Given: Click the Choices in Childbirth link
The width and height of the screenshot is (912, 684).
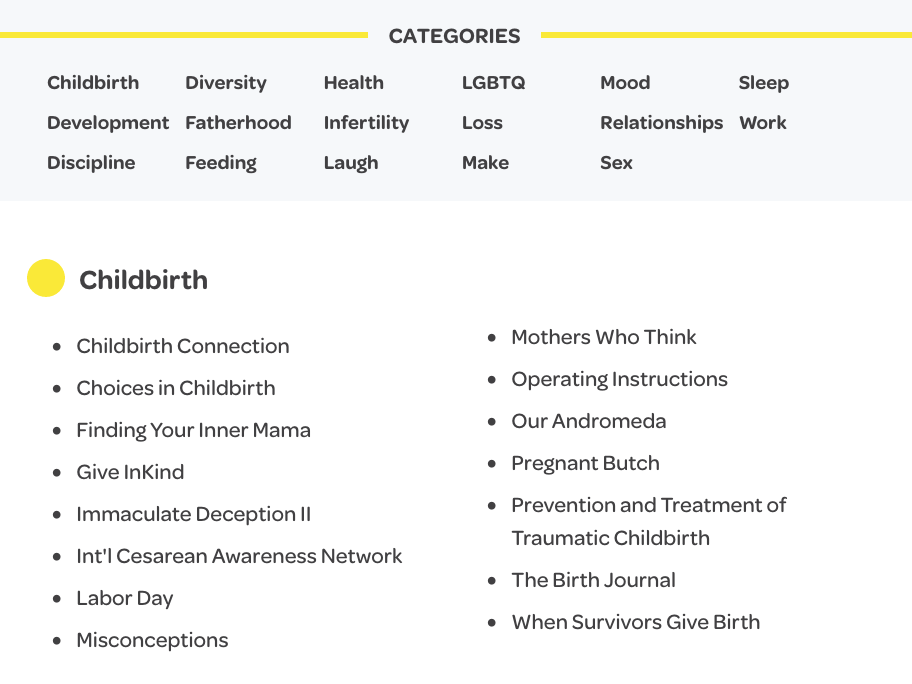Looking at the screenshot, I should tap(176, 388).
